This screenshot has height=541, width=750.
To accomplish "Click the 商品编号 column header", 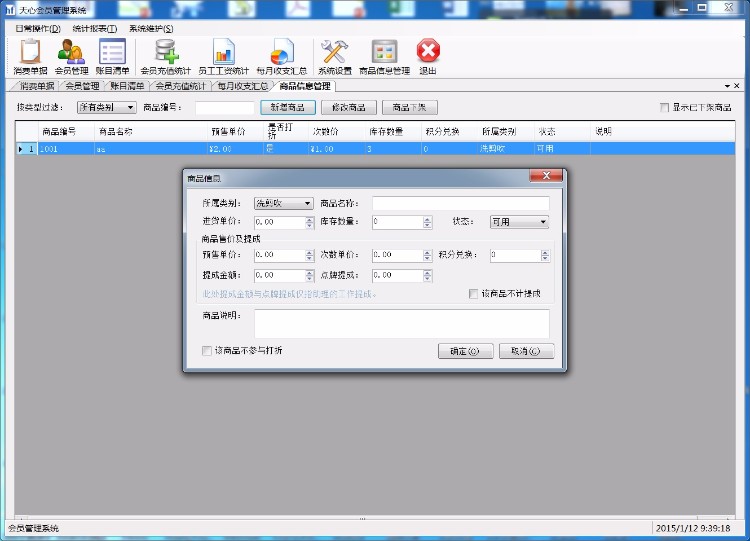I will tap(66, 132).
